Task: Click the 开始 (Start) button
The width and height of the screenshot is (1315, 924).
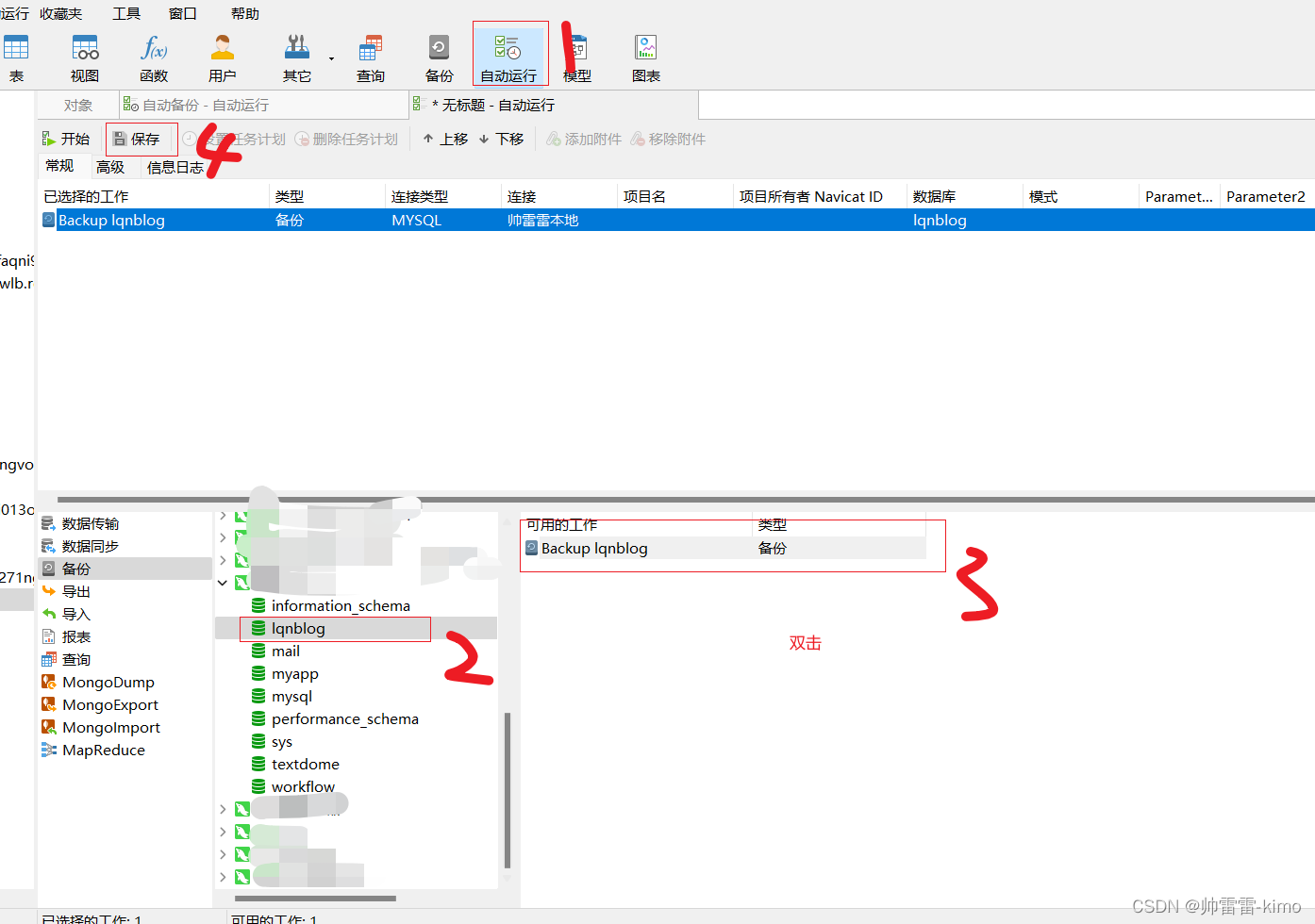Action: tap(66, 139)
